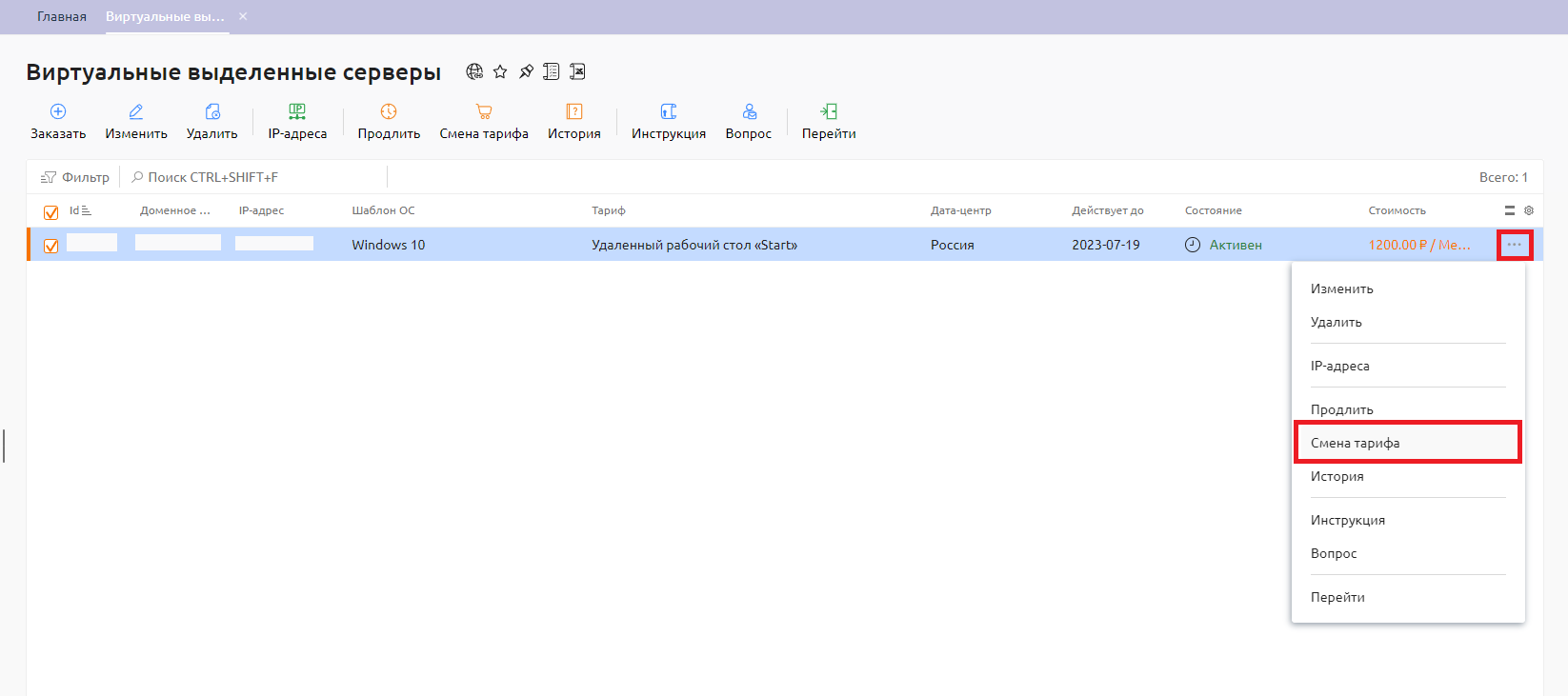Sort by the Id column header

(x=80, y=210)
